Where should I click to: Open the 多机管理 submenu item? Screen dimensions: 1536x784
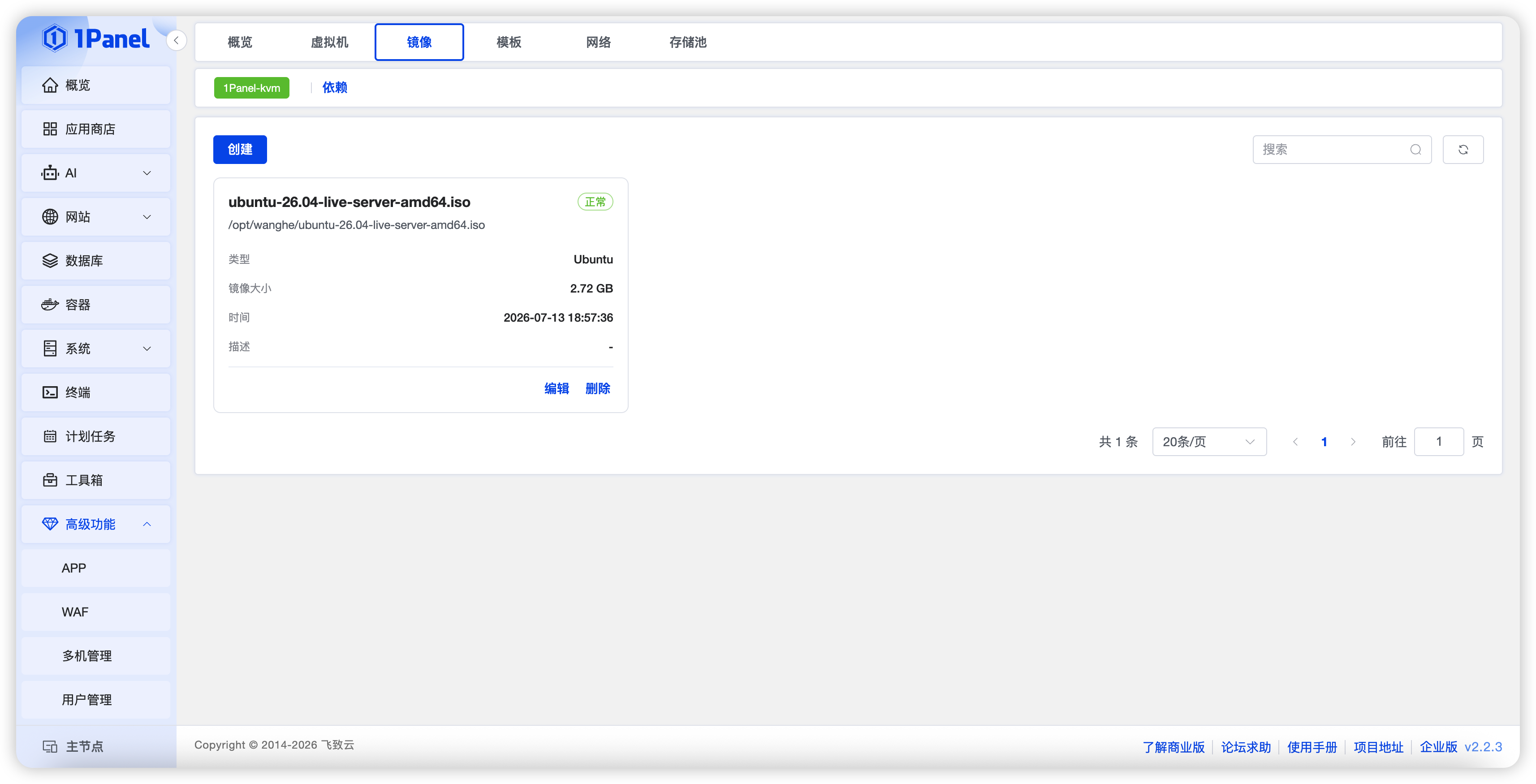[96, 656]
